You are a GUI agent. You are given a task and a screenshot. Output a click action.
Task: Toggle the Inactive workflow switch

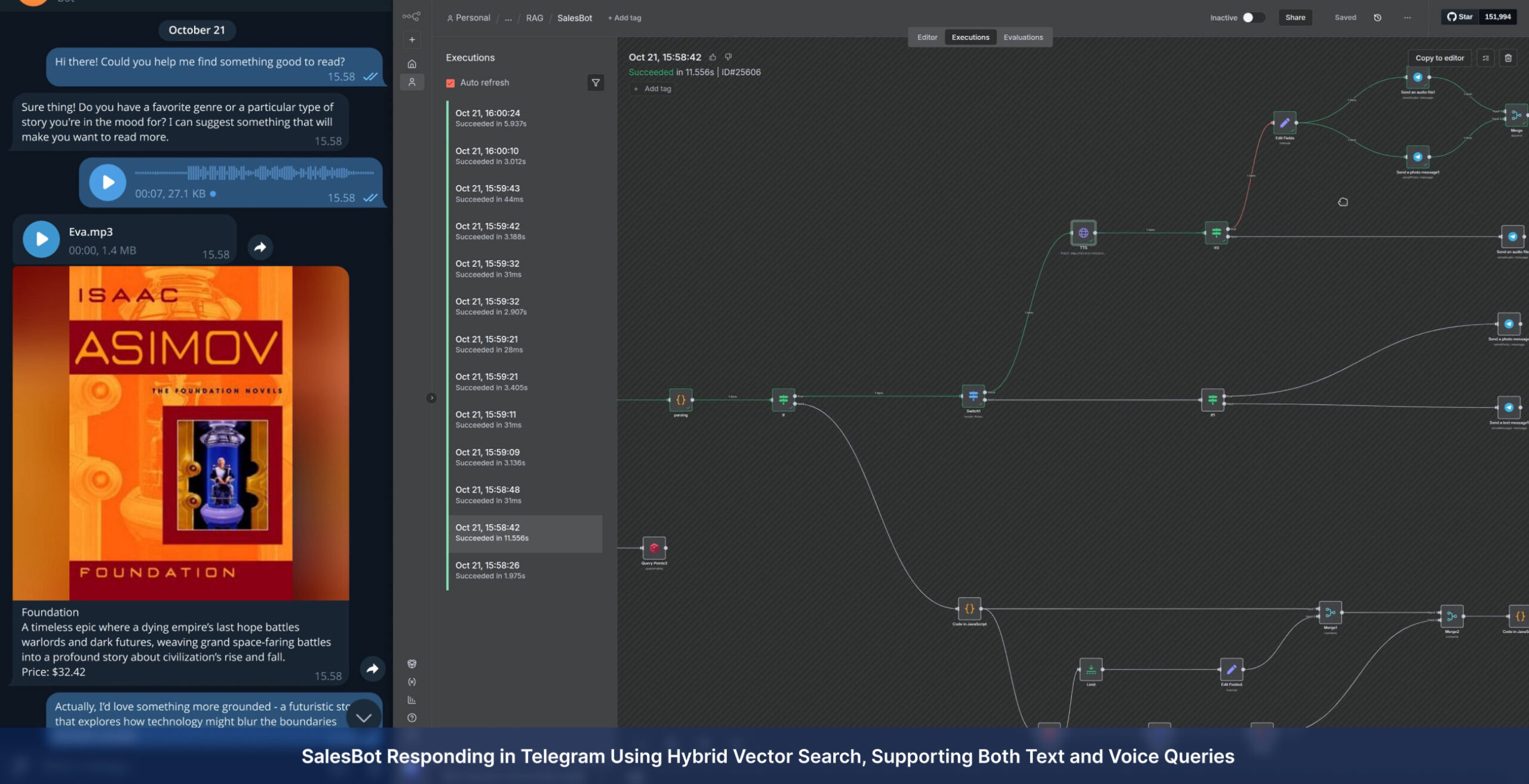click(x=1253, y=17)
